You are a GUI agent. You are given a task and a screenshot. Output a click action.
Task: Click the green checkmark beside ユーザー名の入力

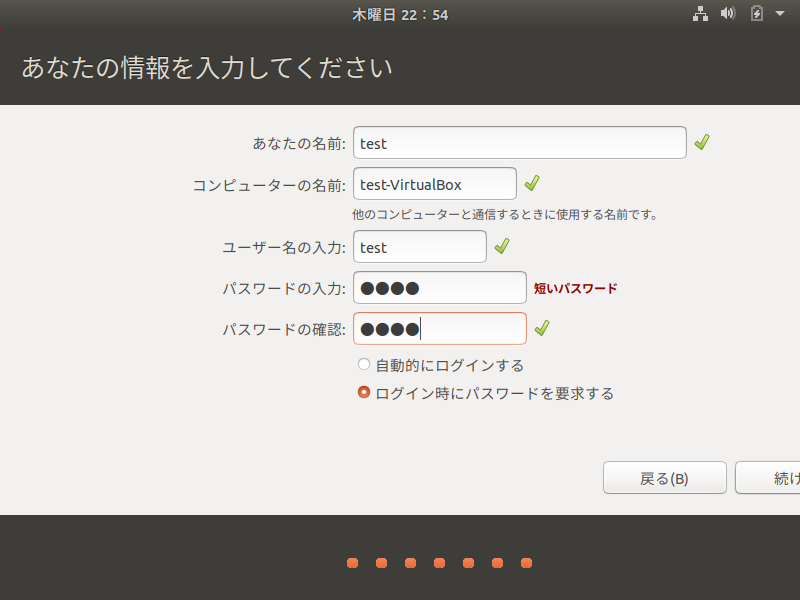pyautogui.click(x=502, y=246)
